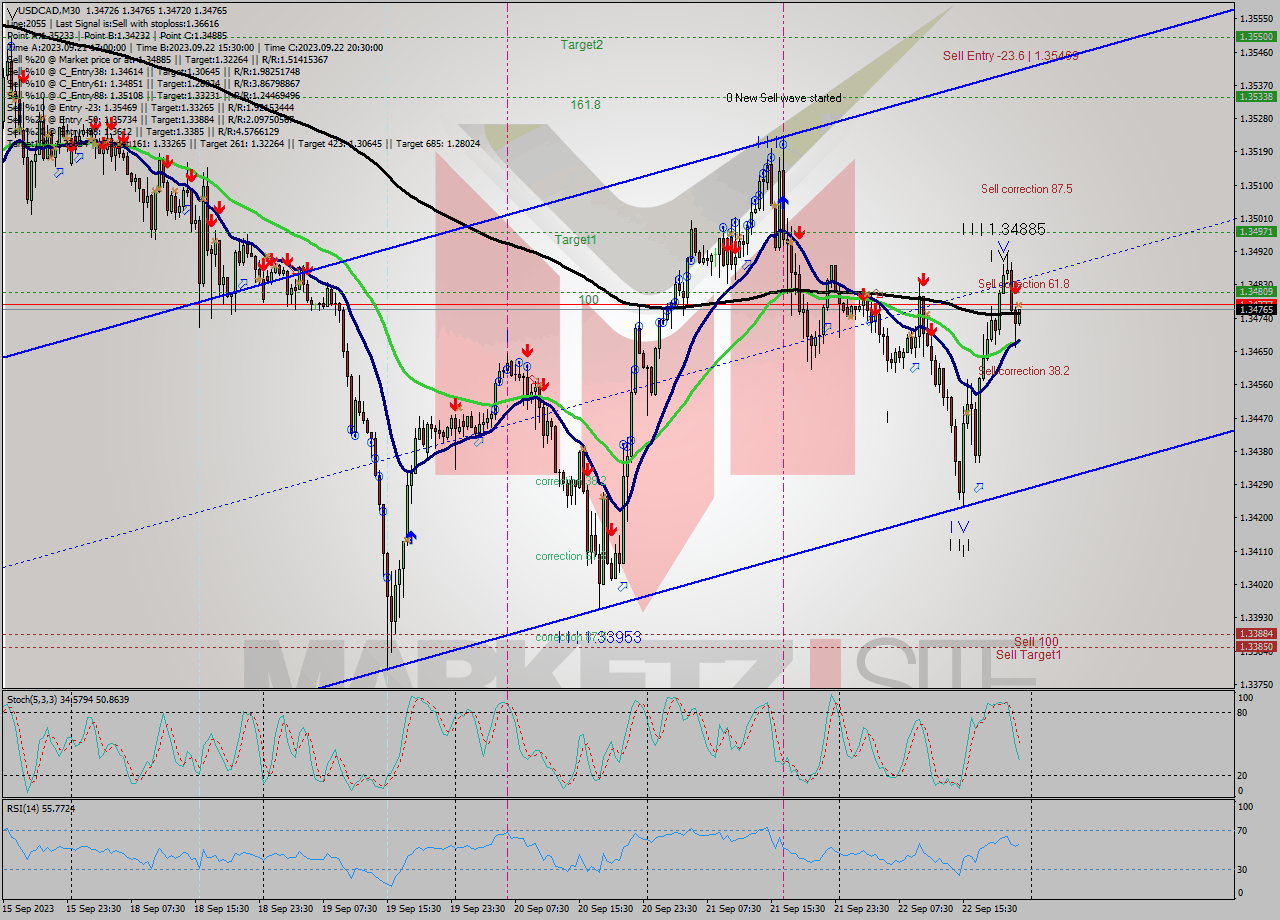Click the '0 New Sell wave started' annotation

tap(783, 98)
